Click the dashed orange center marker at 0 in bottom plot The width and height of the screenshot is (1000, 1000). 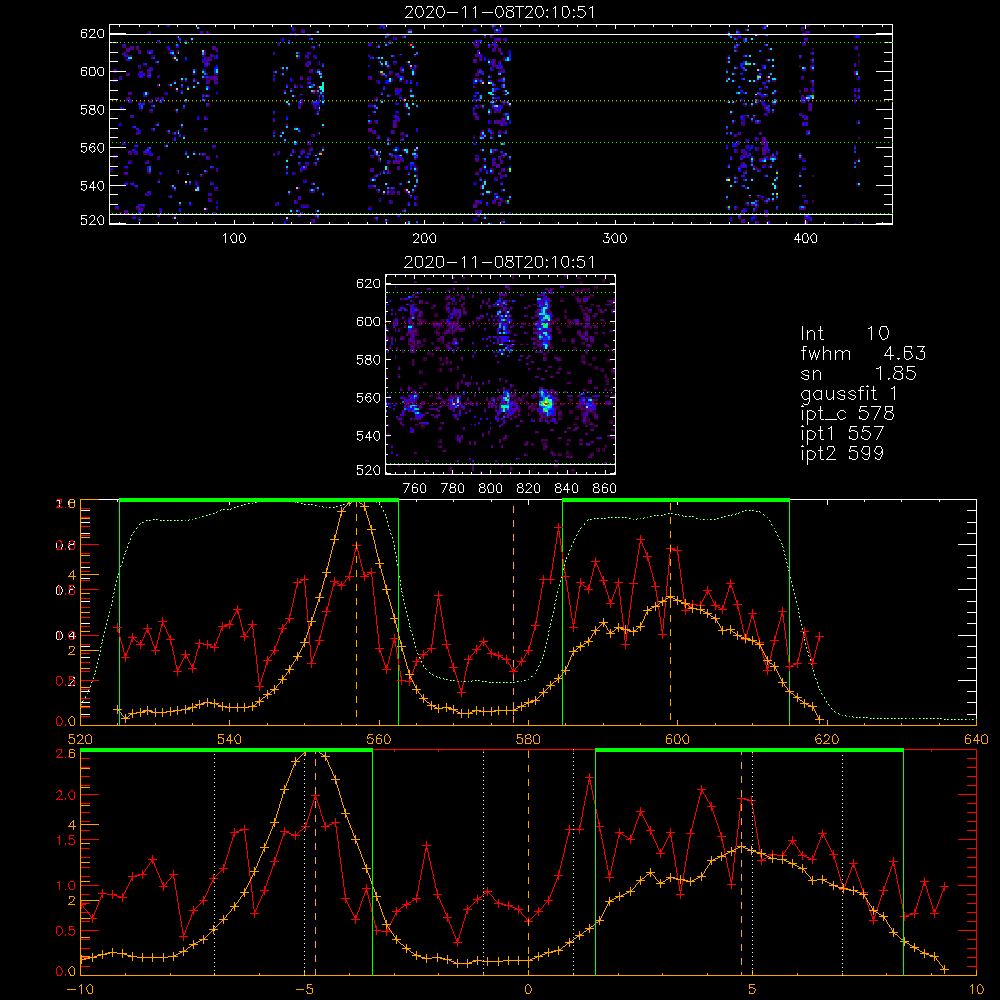[528, 862]
